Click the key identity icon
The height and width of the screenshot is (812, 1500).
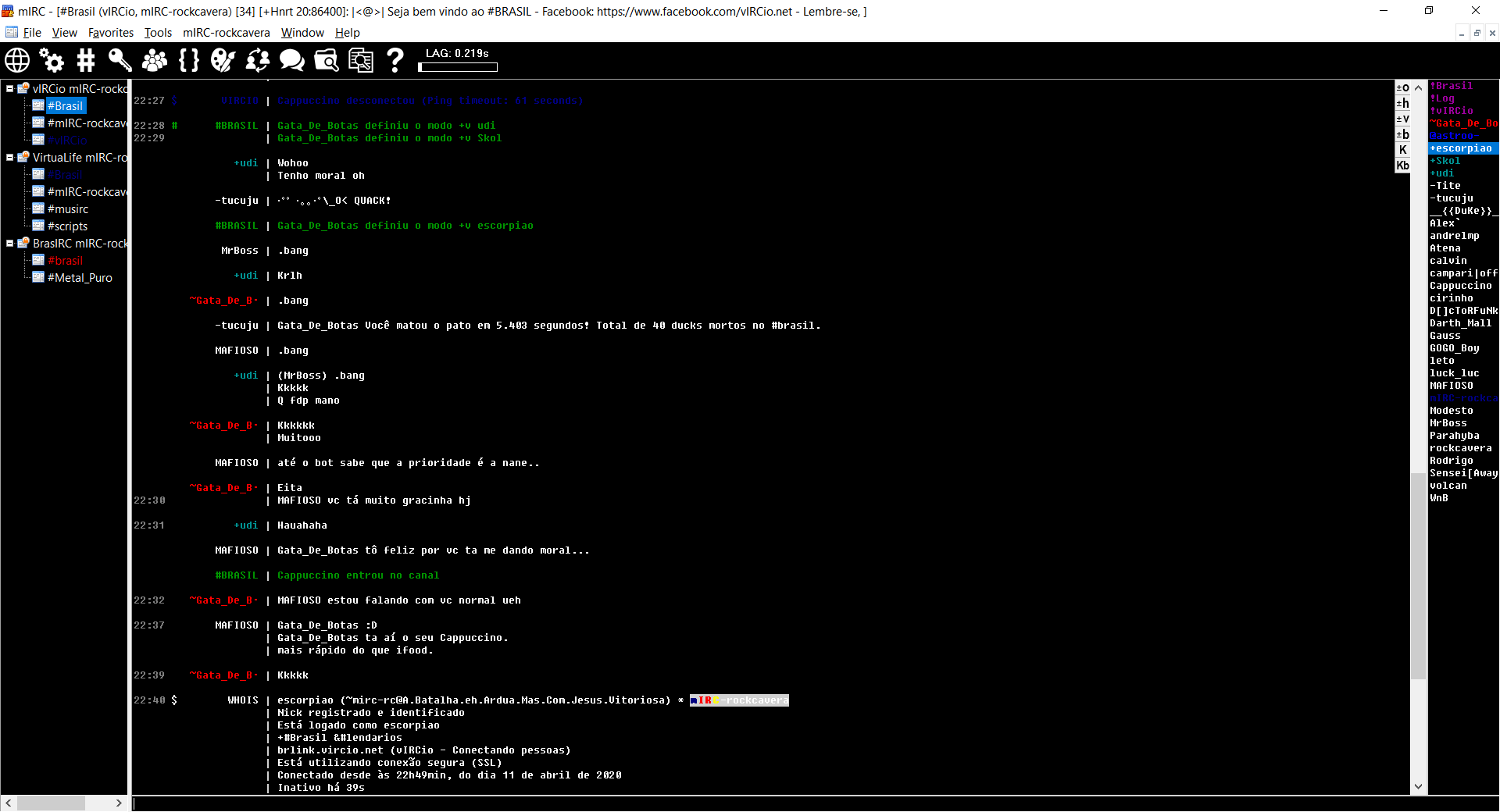click(120, 60)
